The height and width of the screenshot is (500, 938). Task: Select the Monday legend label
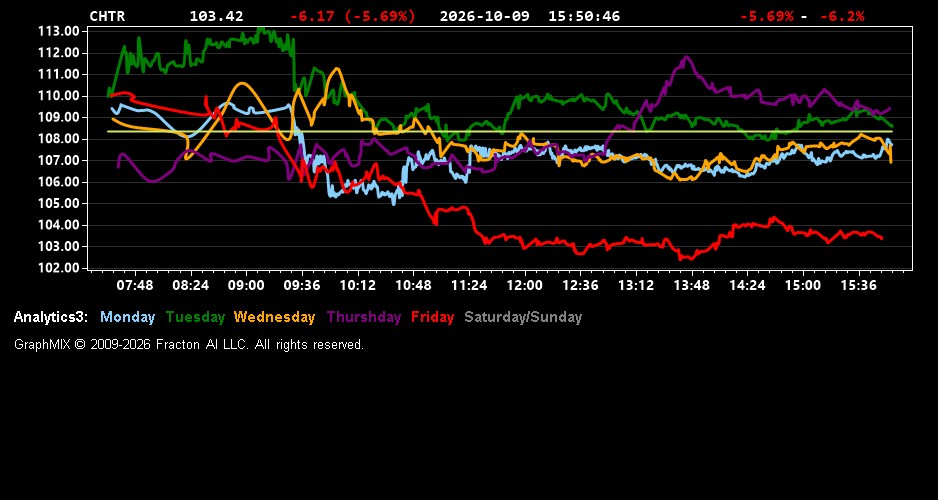click(x=127, y=317)
